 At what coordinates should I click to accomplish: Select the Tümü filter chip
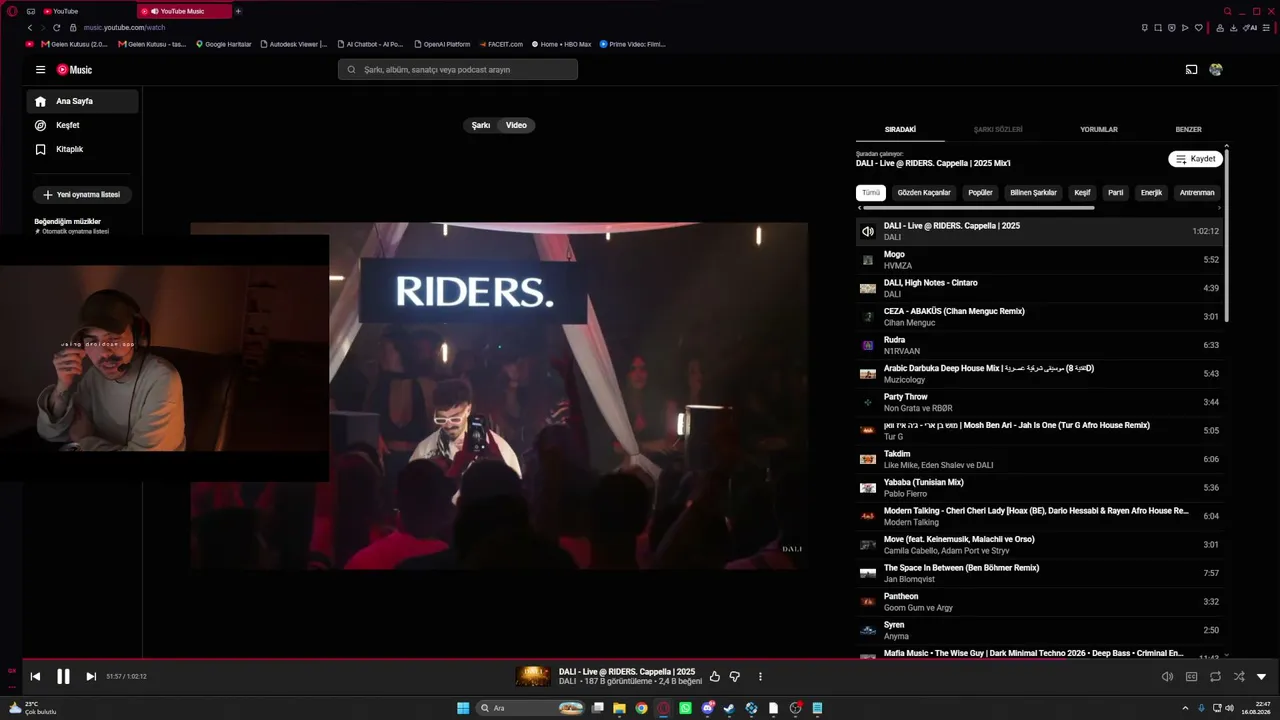pos(871,193)
